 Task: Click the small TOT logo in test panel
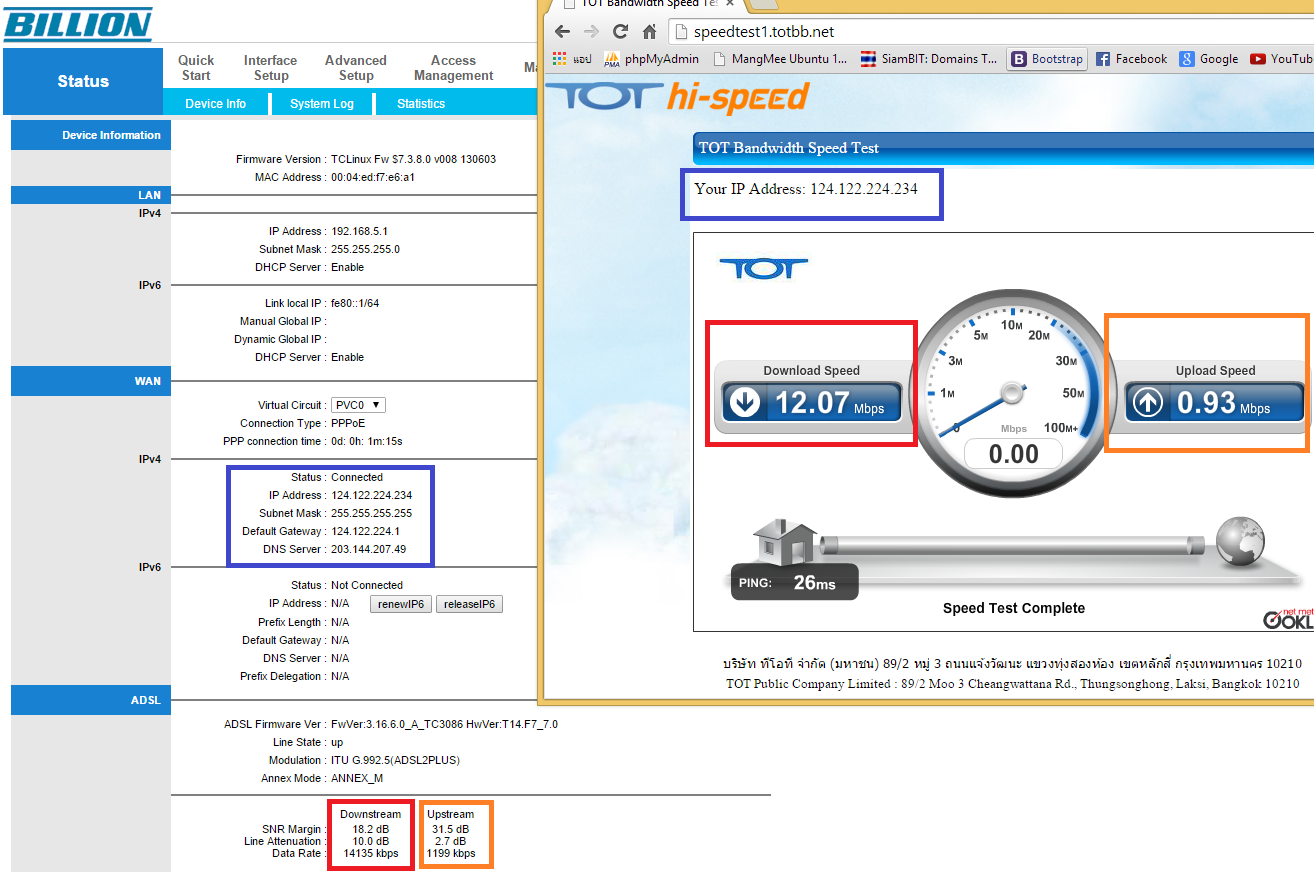tap(763, 268)
